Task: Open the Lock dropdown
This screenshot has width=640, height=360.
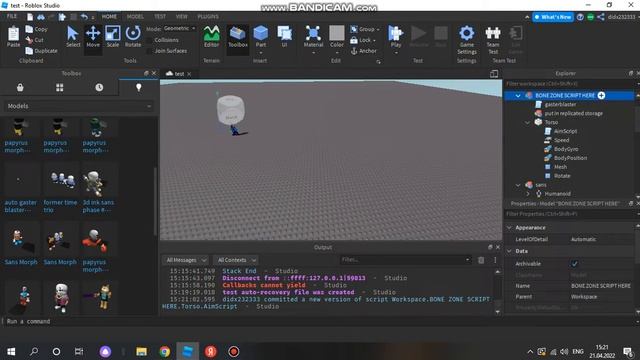Action: (363, 40)
